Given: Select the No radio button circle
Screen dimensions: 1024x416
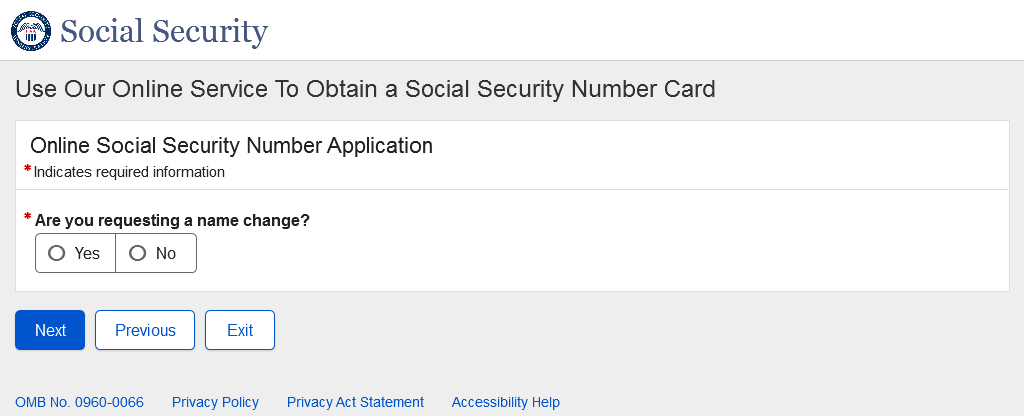Looking at the screenshot, I should point(138,253).
